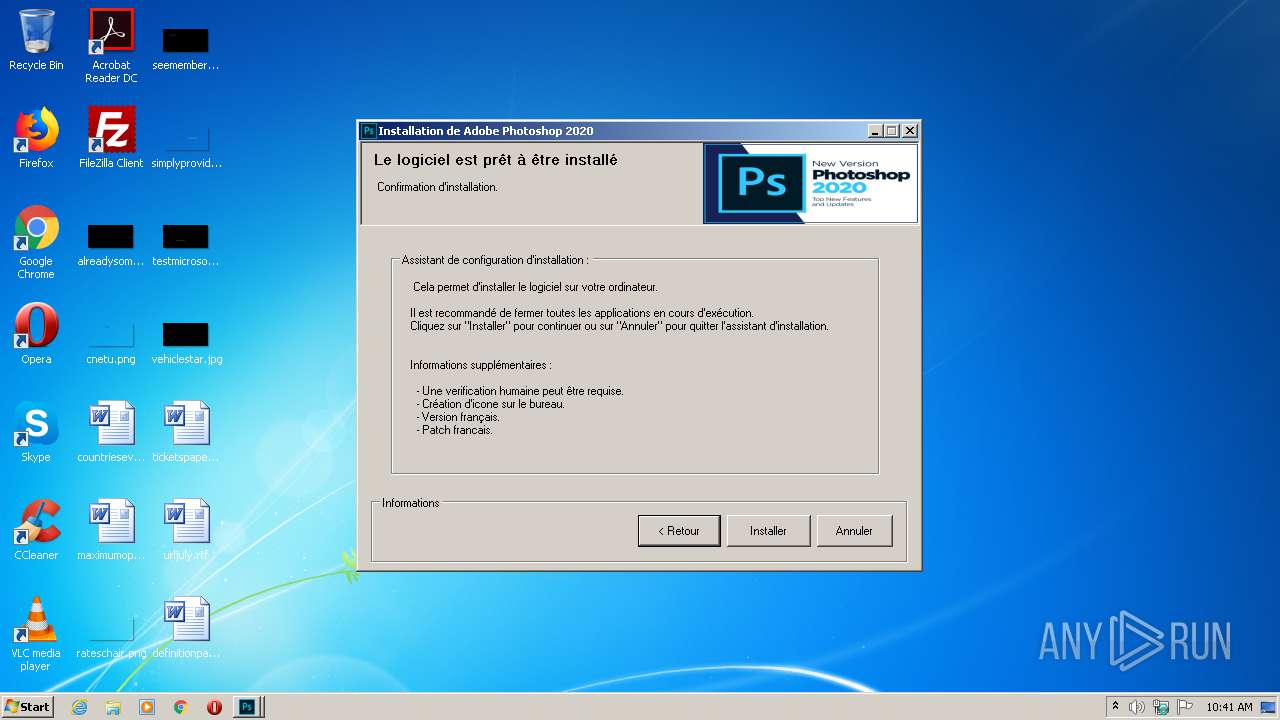The height and width of the screenshot is (720, 1280).
Task: Open Windows Explorer folder in taskbar
Action: (x=113, y=707)
